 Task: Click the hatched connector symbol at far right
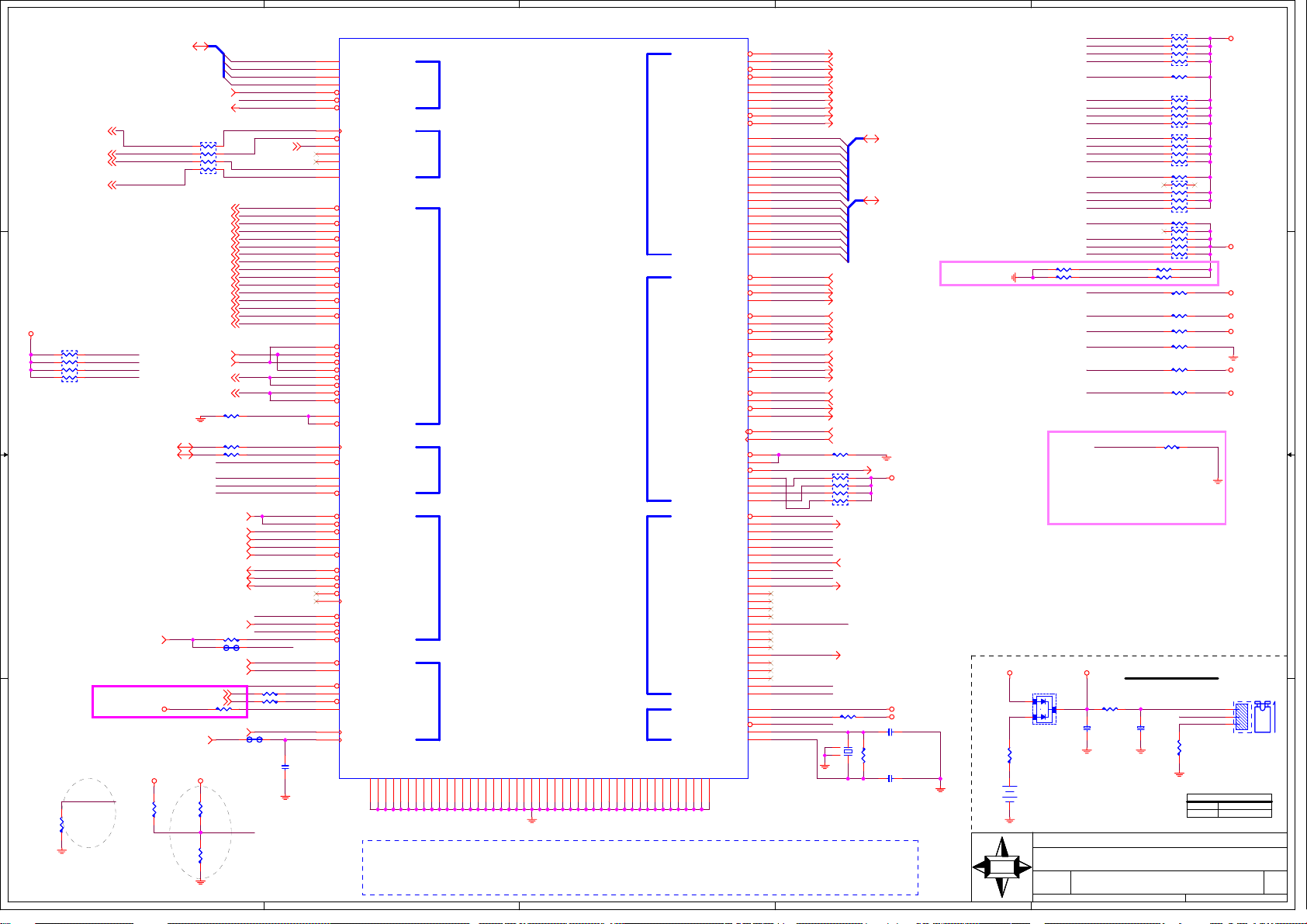click(1241, 717)
